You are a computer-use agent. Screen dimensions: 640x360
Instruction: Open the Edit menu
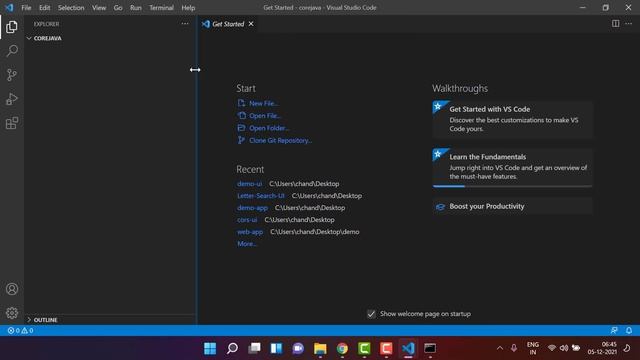44,7
